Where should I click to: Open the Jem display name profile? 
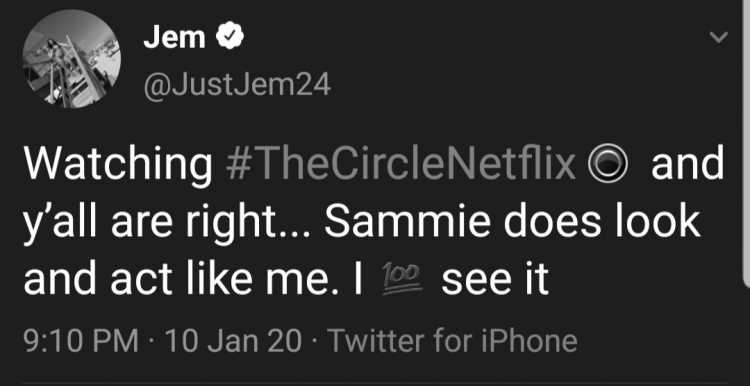[x=175, y=37]
